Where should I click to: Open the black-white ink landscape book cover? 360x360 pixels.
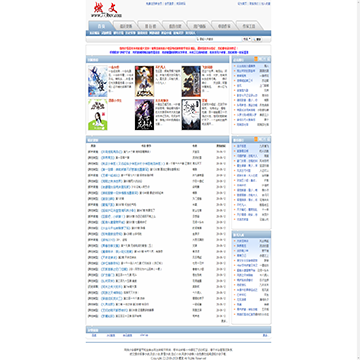191,115
